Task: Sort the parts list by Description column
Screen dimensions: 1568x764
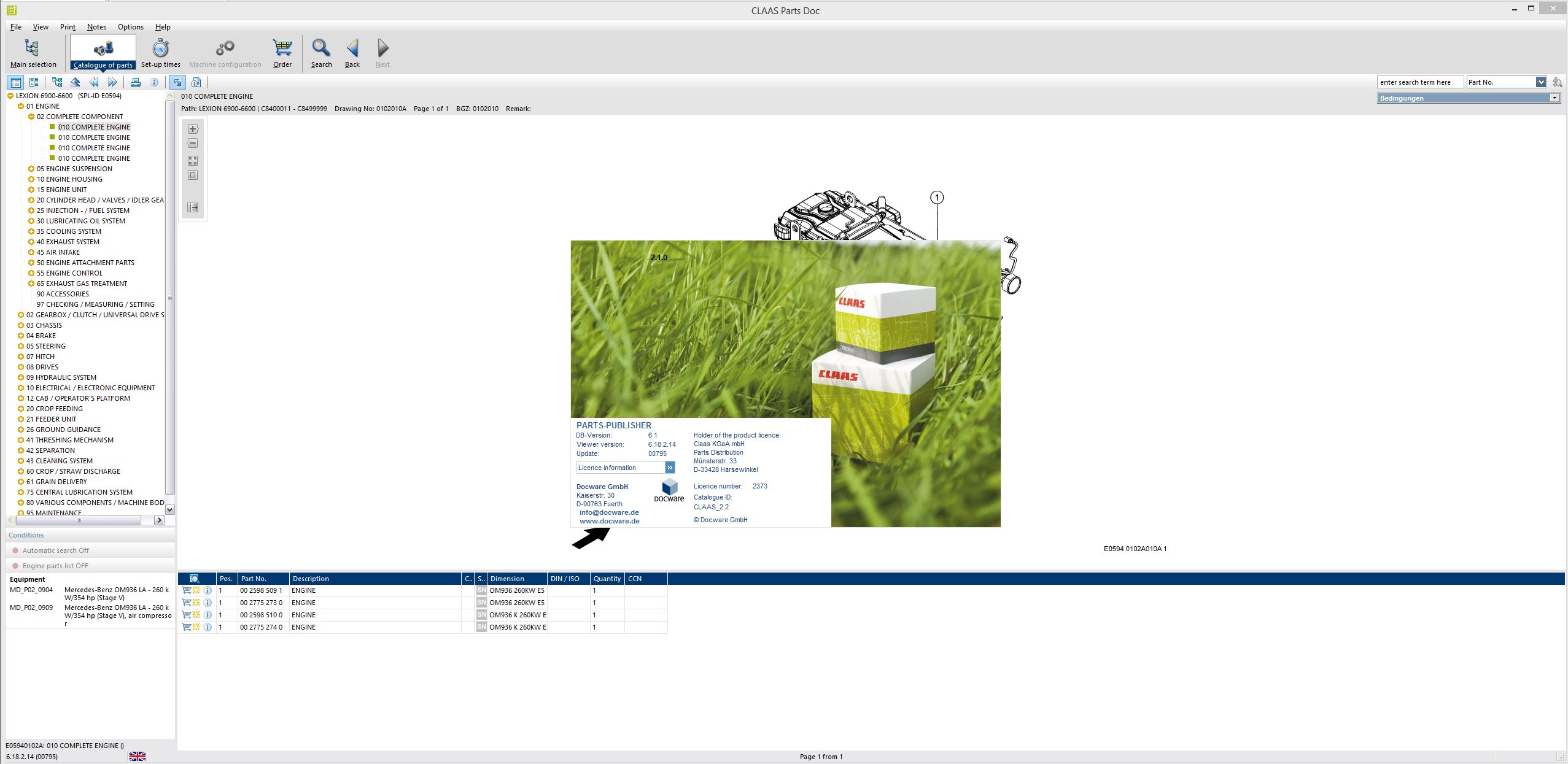Action: 375,579
